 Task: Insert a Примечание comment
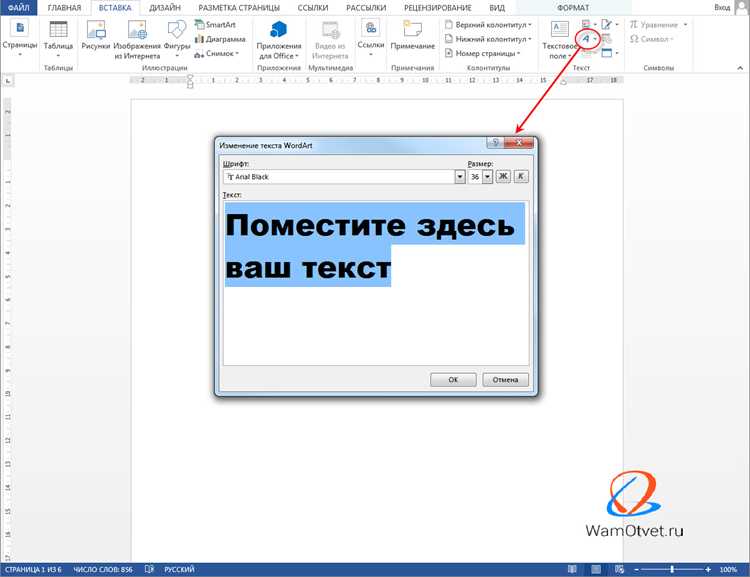coord(412,35)
